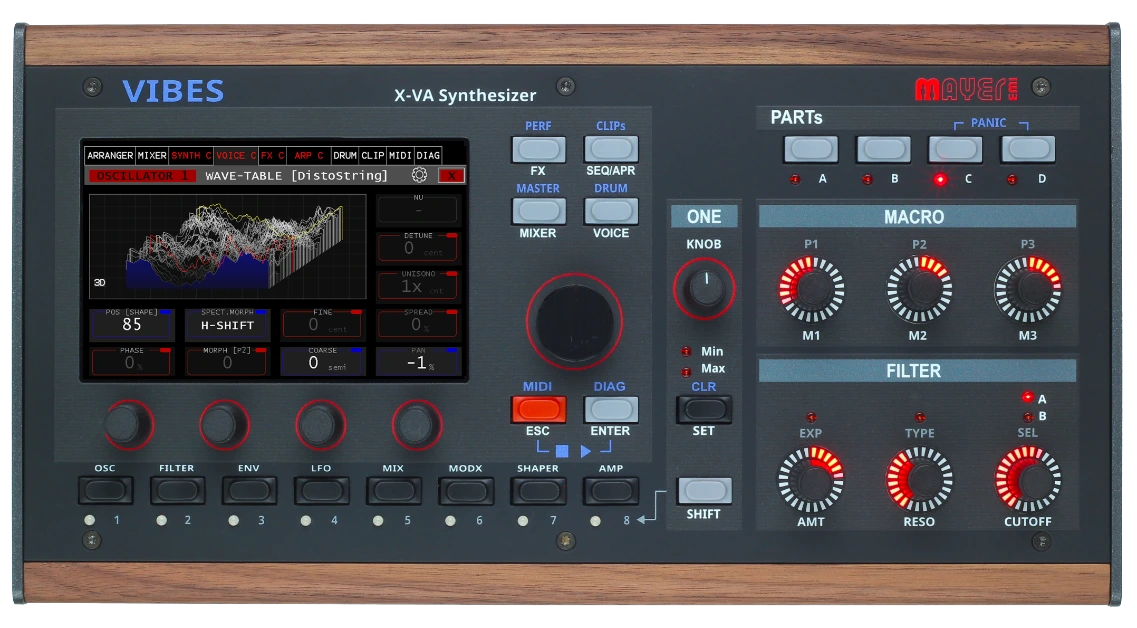
Task: Open WAVE-TABLE [DistoString] selector
Action: (x=296, y=176)
